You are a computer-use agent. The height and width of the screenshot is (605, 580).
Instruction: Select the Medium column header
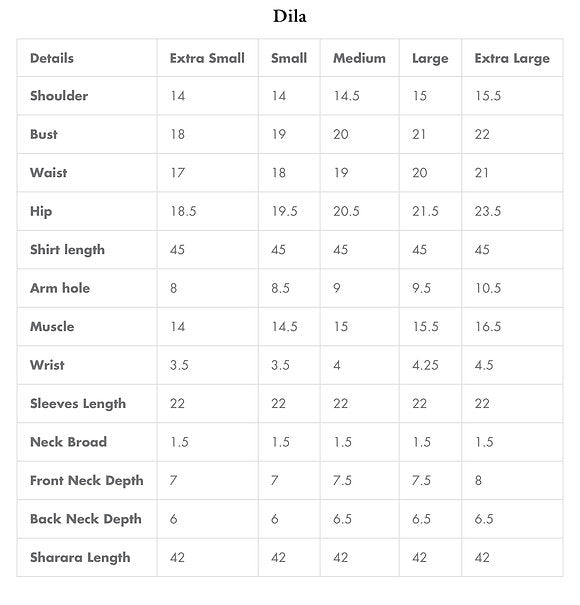(x=359, y=58)
